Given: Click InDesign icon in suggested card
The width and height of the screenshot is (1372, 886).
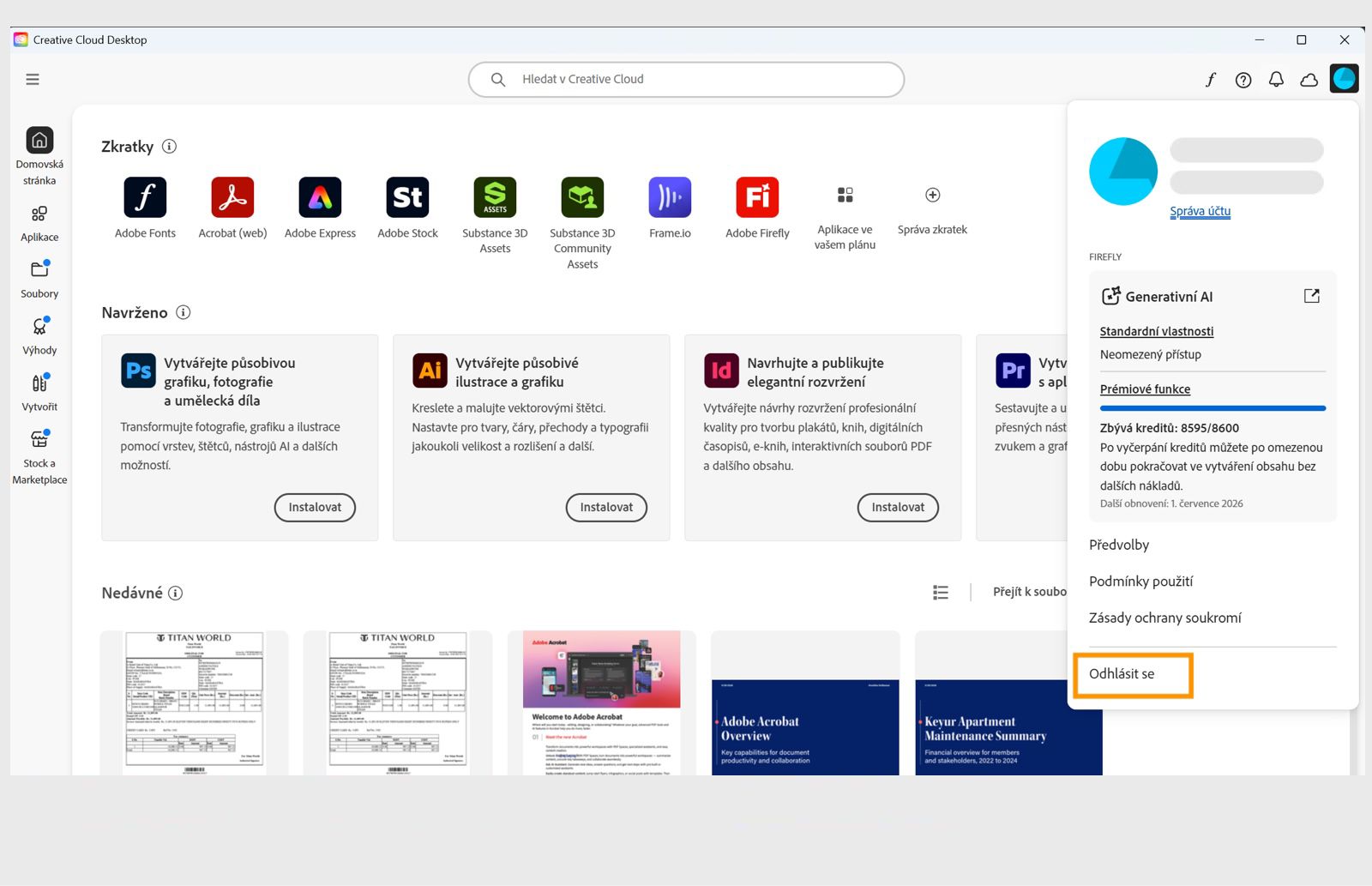Looking at the screenshot, I should (x=721, y=371).
